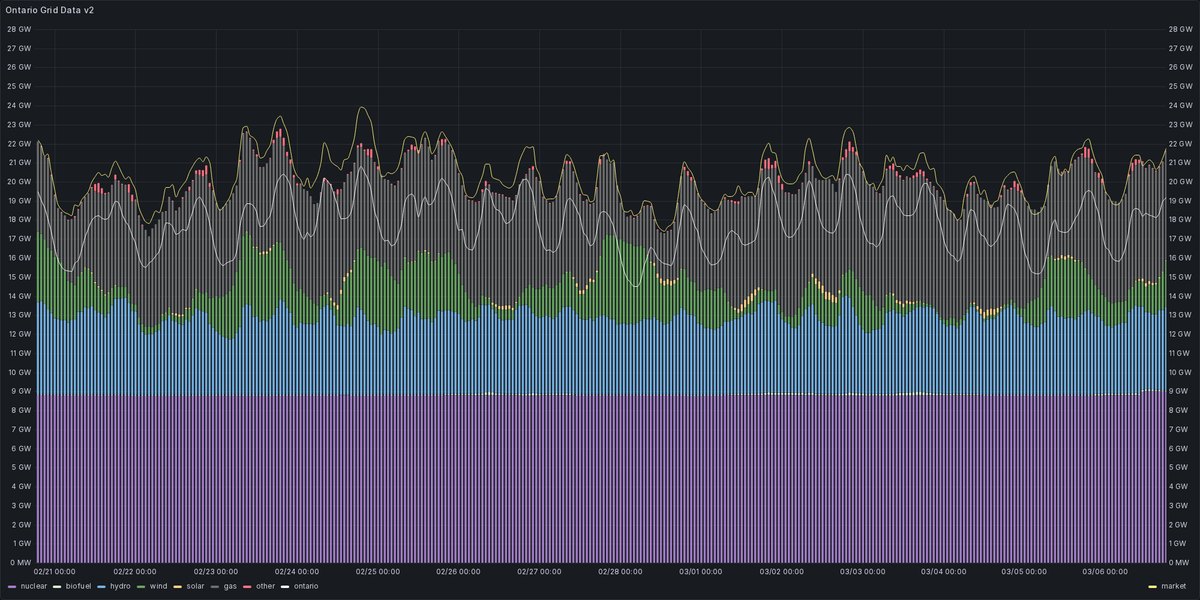The image size is (1200, 600).
Task: Click the hydro series color marker
Action: 100,586
